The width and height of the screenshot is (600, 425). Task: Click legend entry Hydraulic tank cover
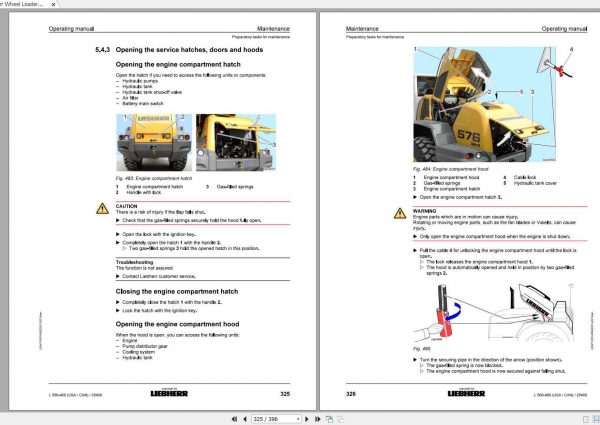[x=535, y=183]
